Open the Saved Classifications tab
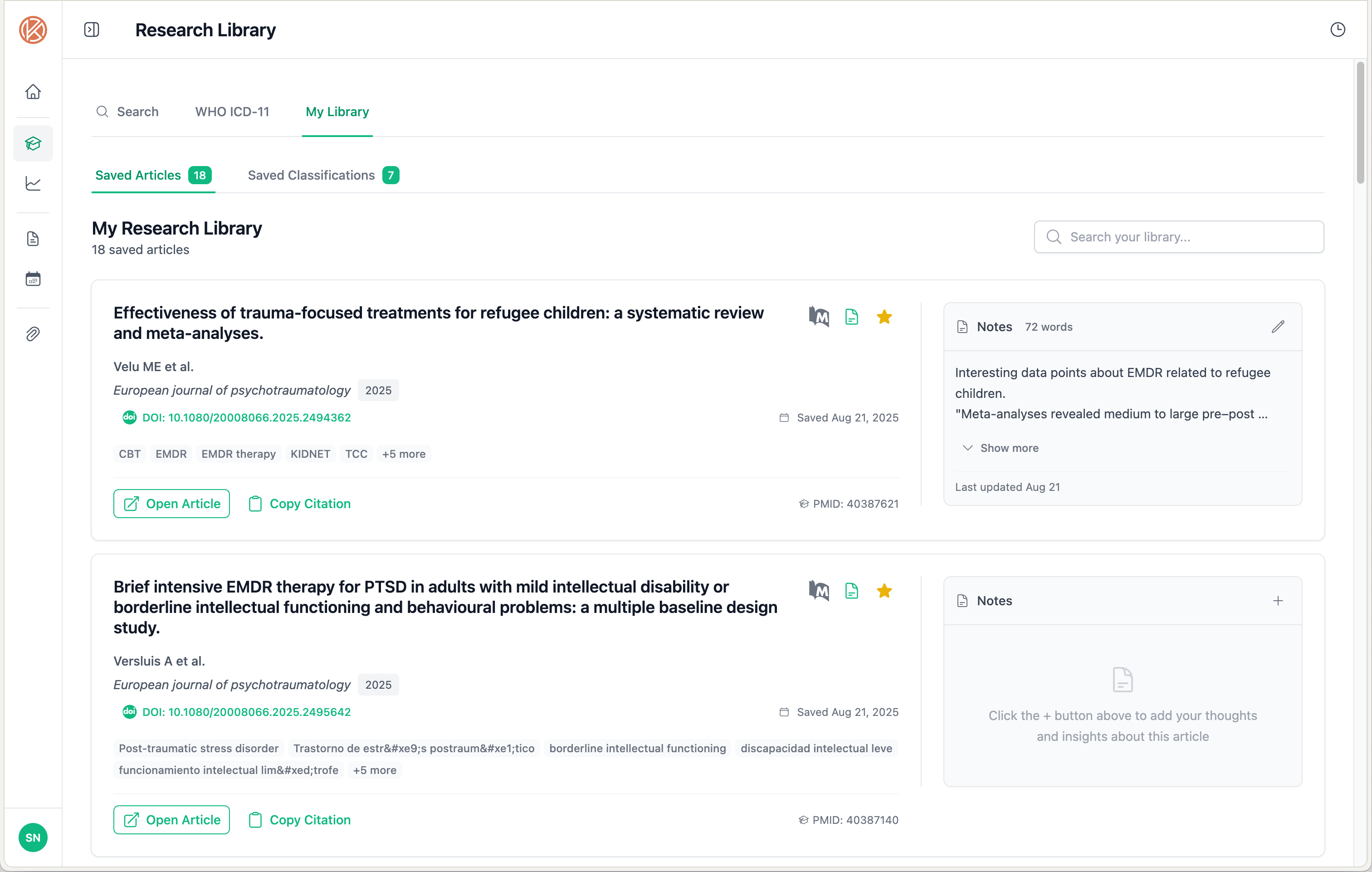Image resolution: width=1372 pixels, height=872 pixels. (311, 175)
